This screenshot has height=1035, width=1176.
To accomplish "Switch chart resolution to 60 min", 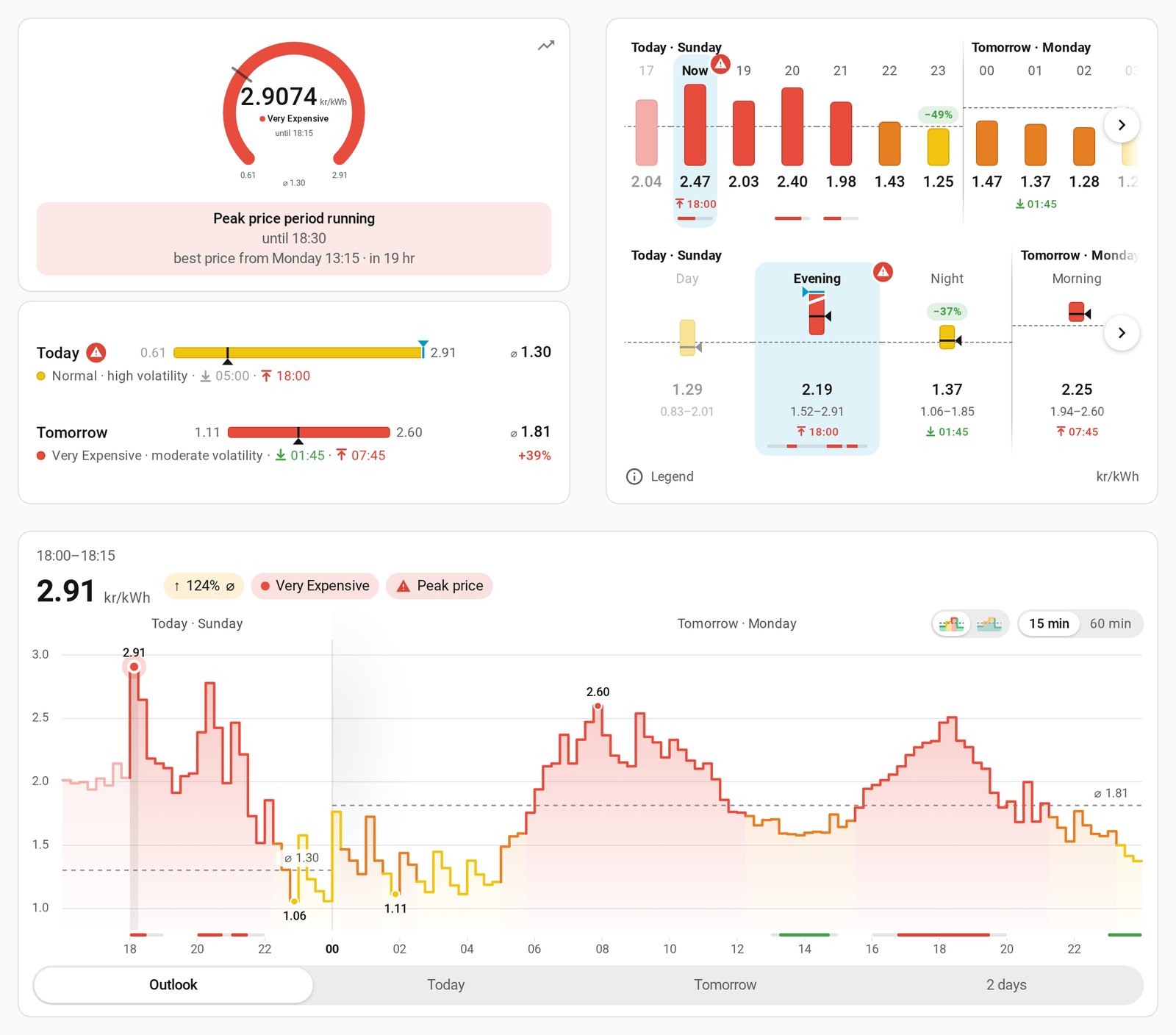I will [x=1110, y=623].
